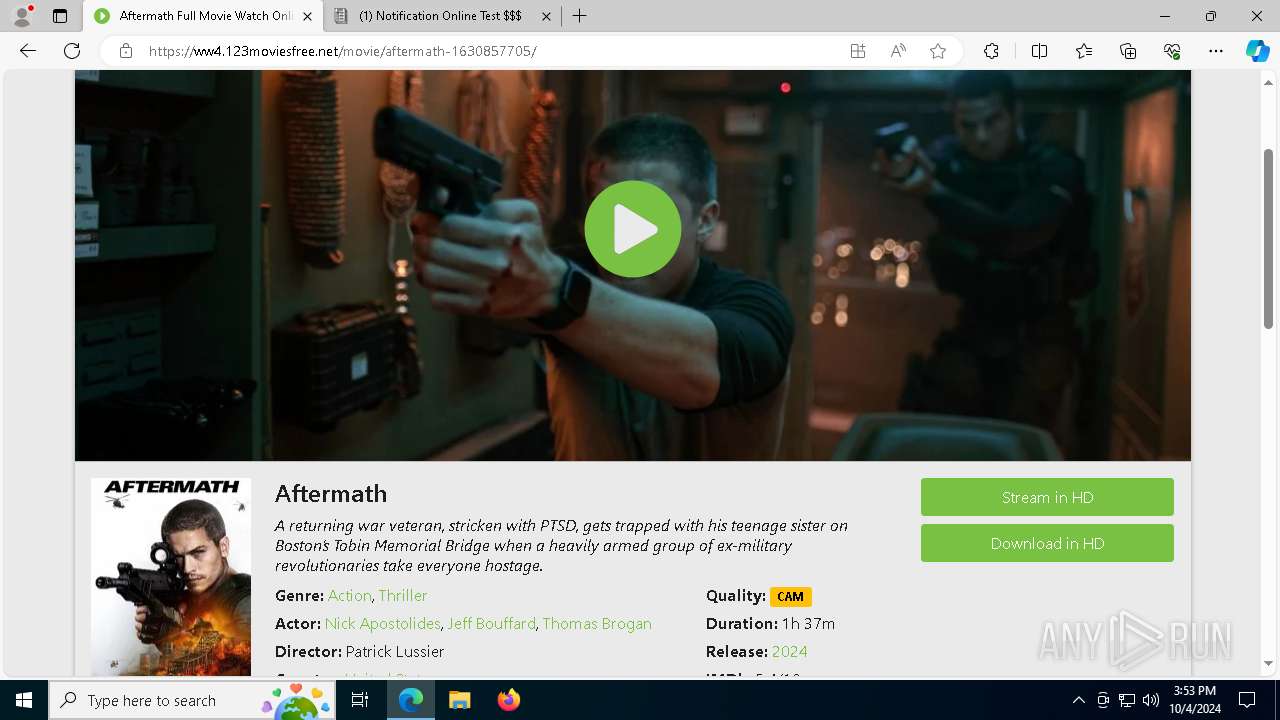Click the 1h 37m duration text
The image size is (1280, 720).
coord(808,623)
